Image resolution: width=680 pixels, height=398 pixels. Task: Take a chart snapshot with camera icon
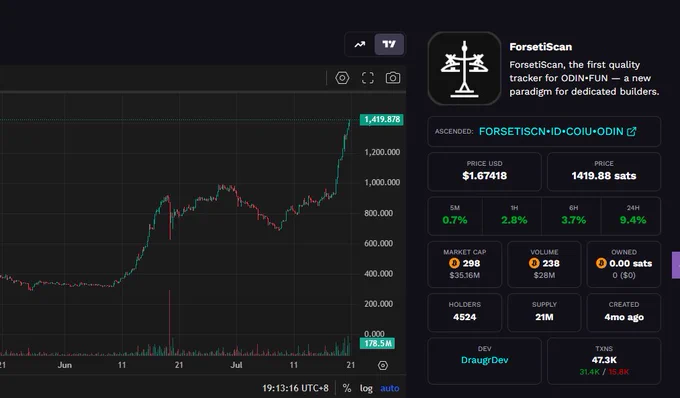393,78
